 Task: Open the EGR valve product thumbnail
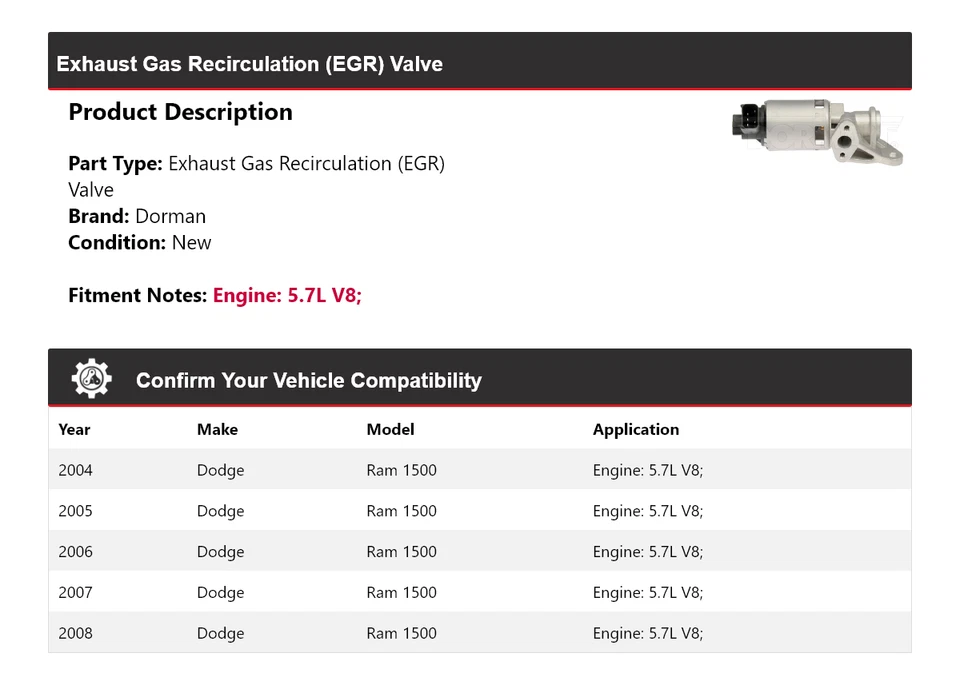(x=817, y=135)
